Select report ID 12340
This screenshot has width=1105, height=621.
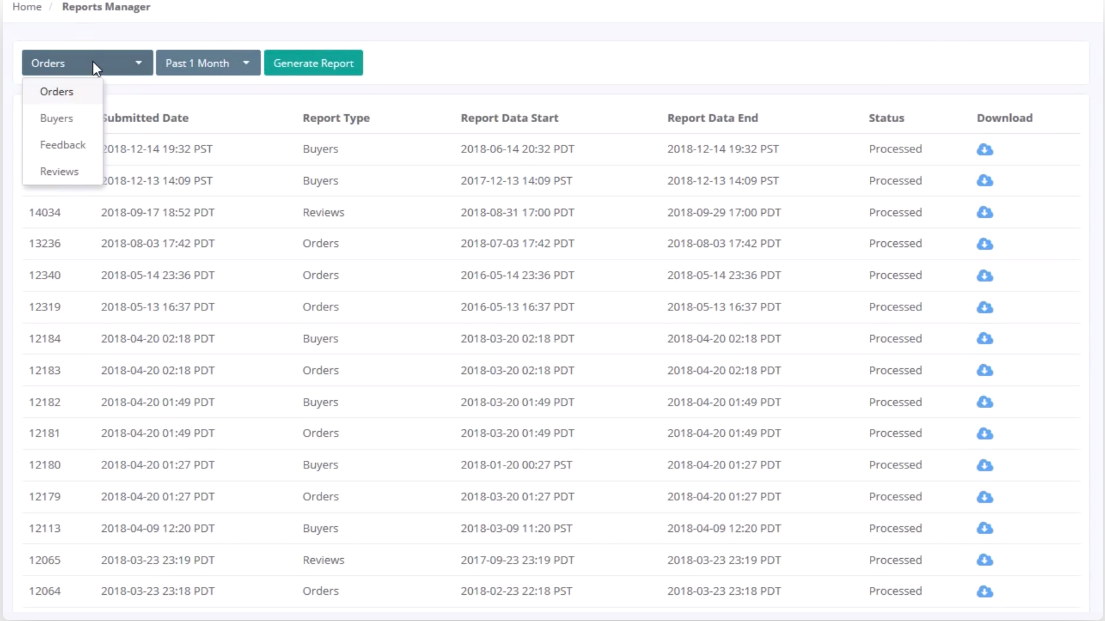(44, 275)
